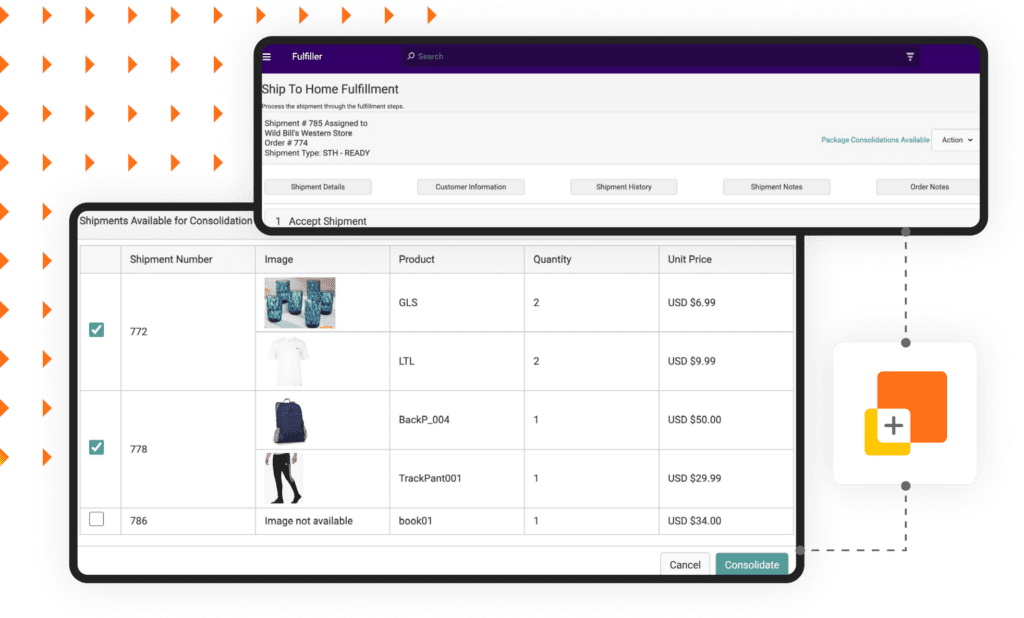
Task: Open the hamburger menu in Fulfiller header
Action: (x=267, y=57)
